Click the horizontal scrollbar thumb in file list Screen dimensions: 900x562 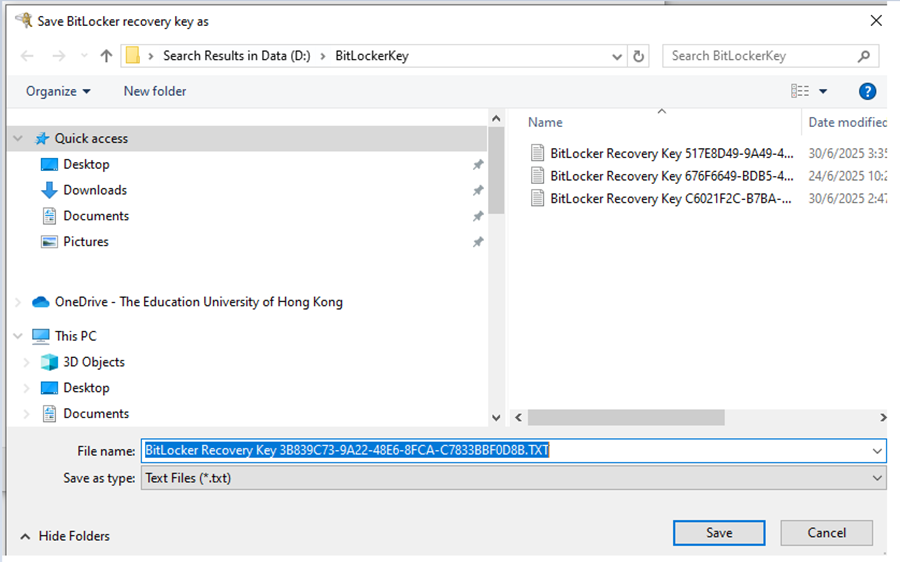tap(626, 417)
